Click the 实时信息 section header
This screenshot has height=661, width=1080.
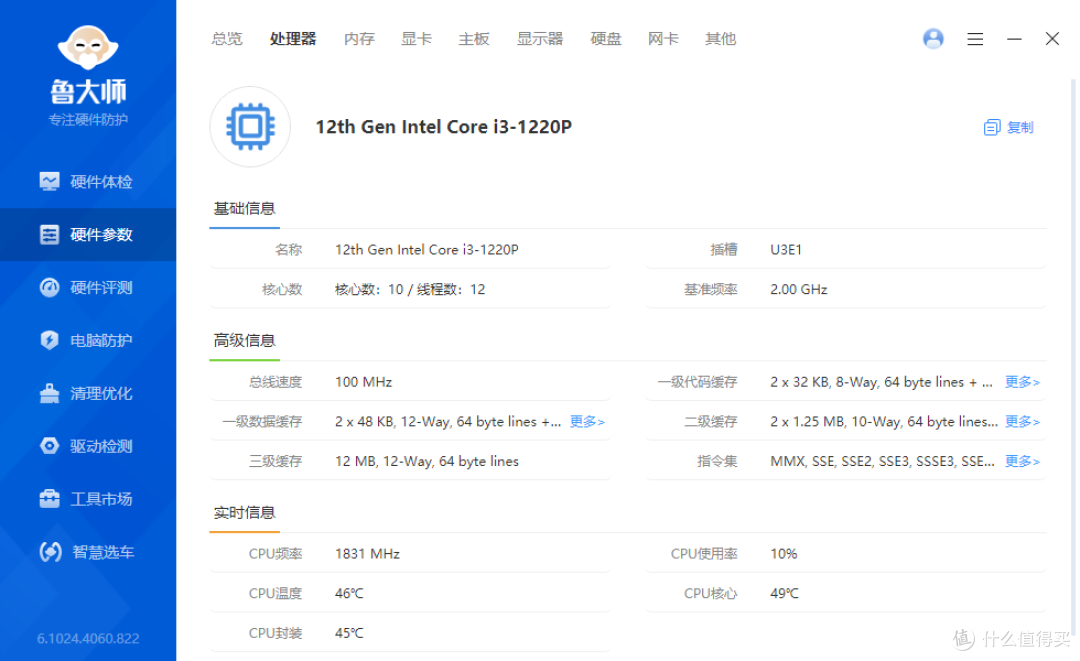(245, 513)
